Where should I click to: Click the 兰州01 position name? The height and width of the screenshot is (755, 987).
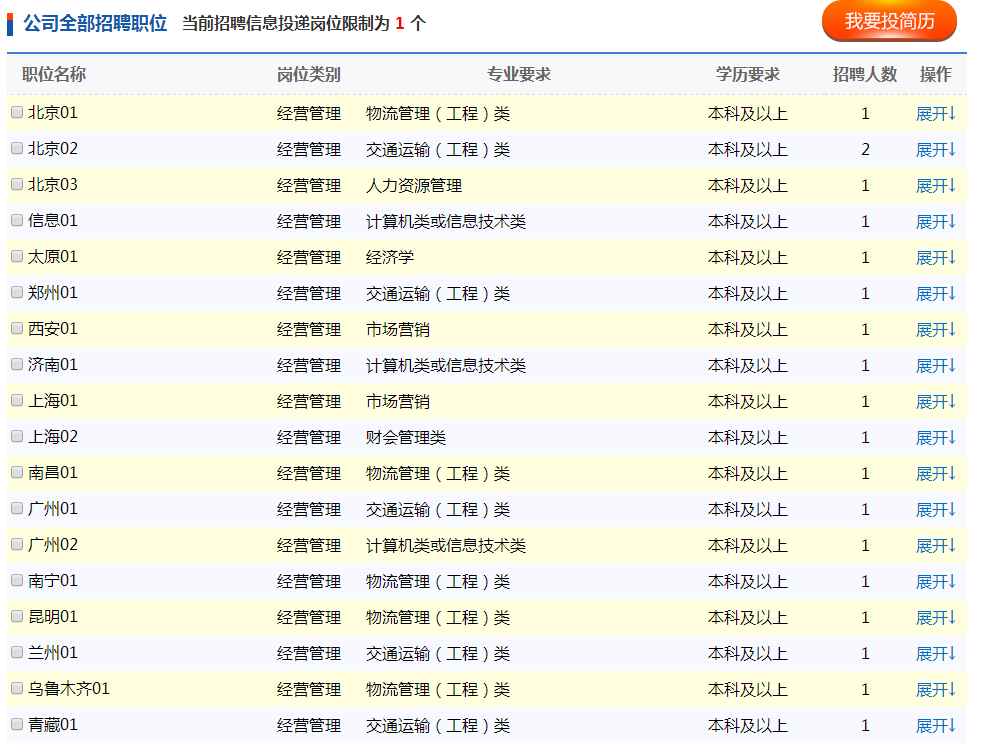(53, 653)
